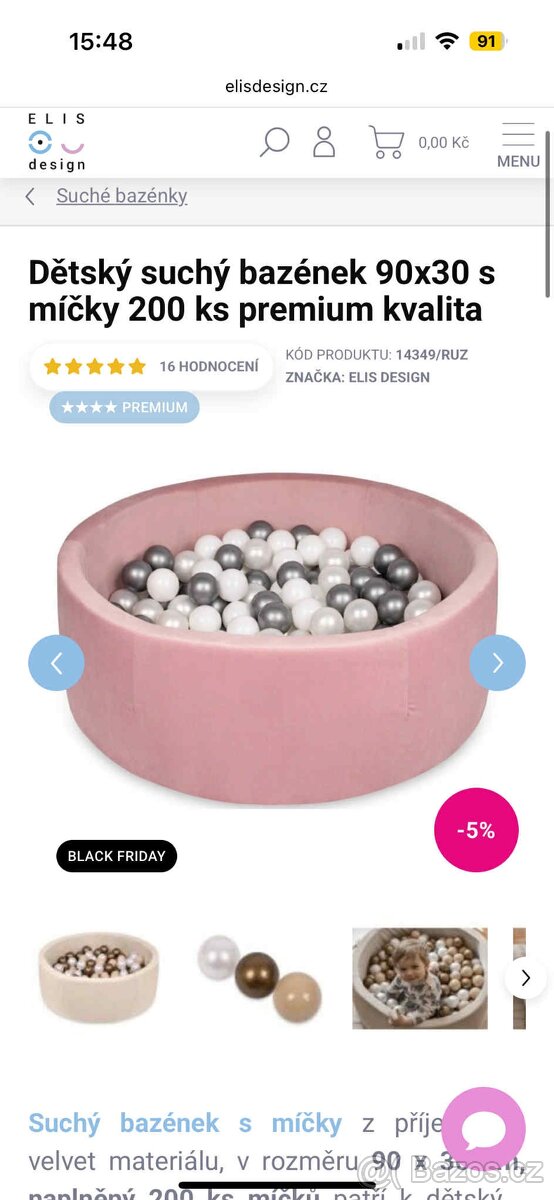Open the user account icon

pyautogui.click(x=324, y=141)
